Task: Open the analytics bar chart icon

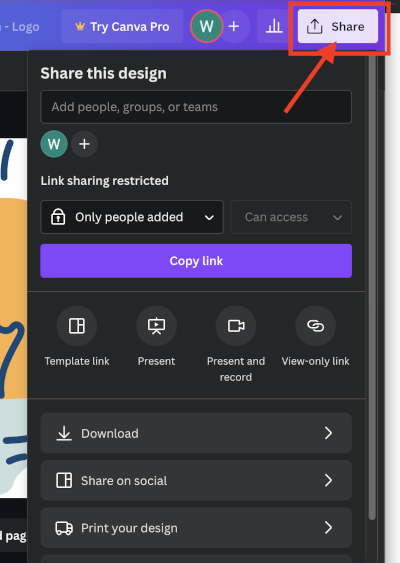Action: coord(274,26)
